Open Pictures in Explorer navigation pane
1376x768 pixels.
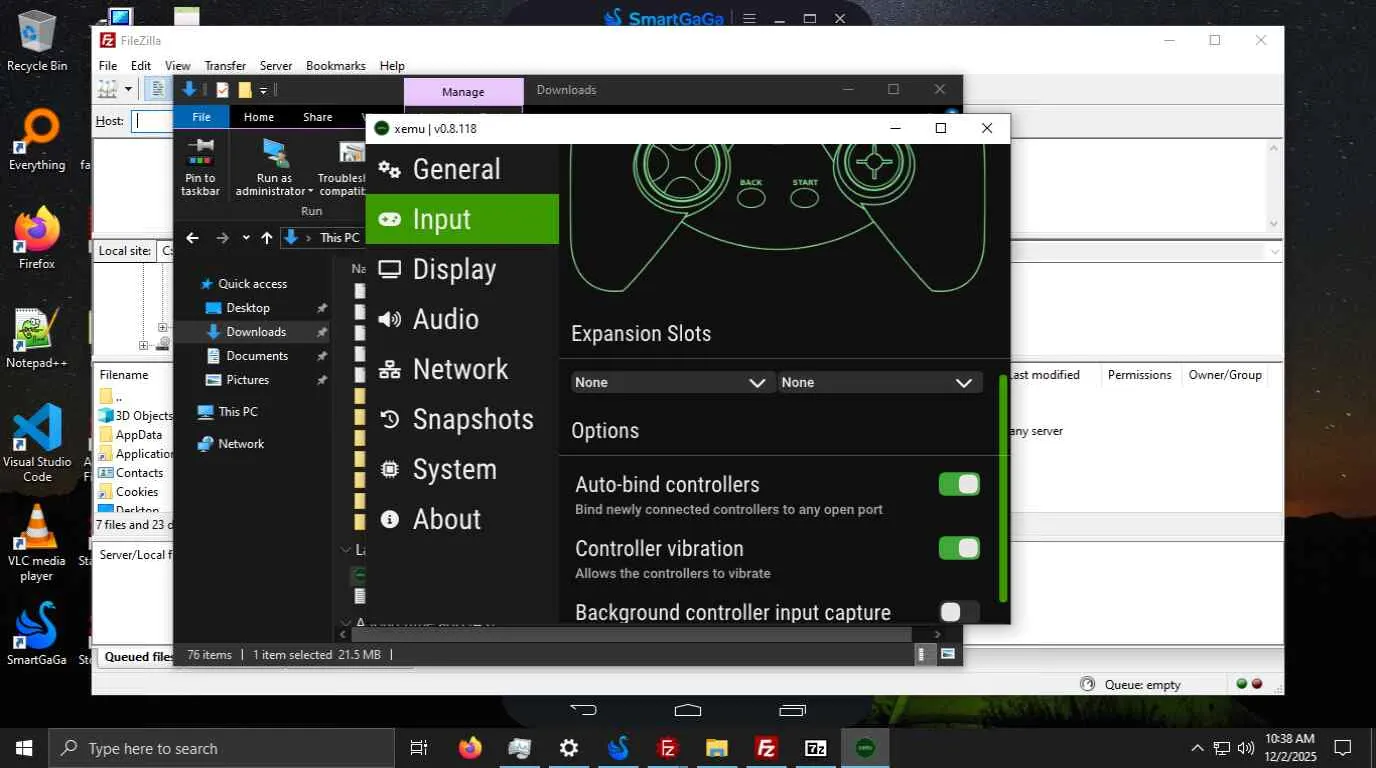pos(247,380)
